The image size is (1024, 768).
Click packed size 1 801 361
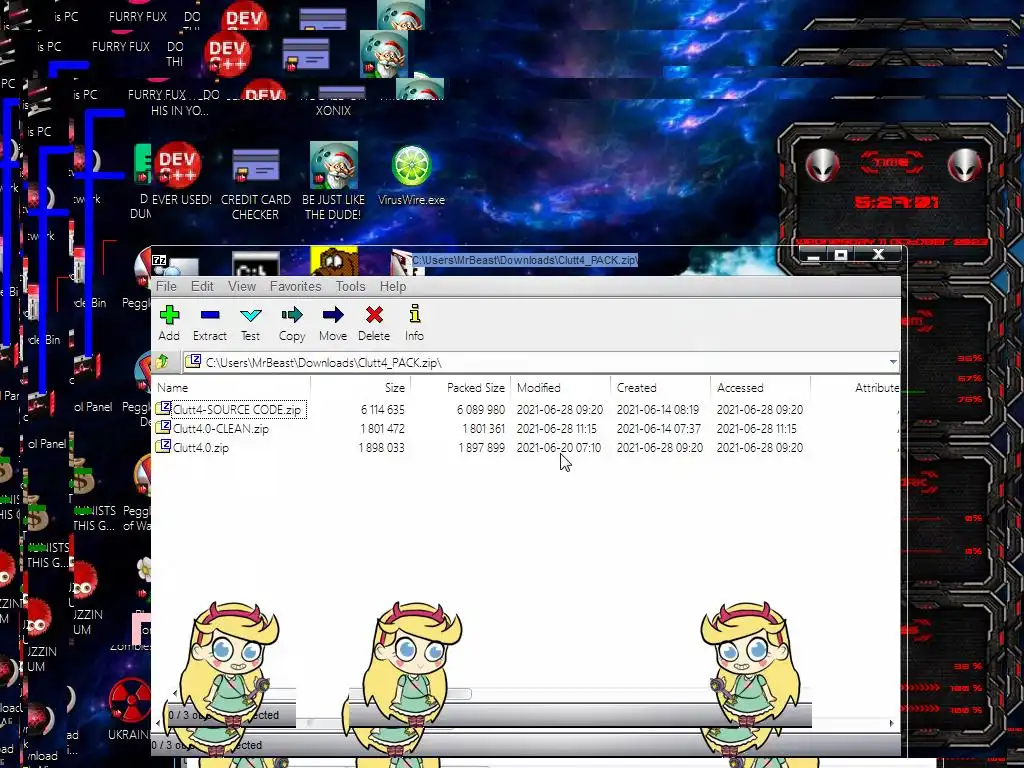483,428
